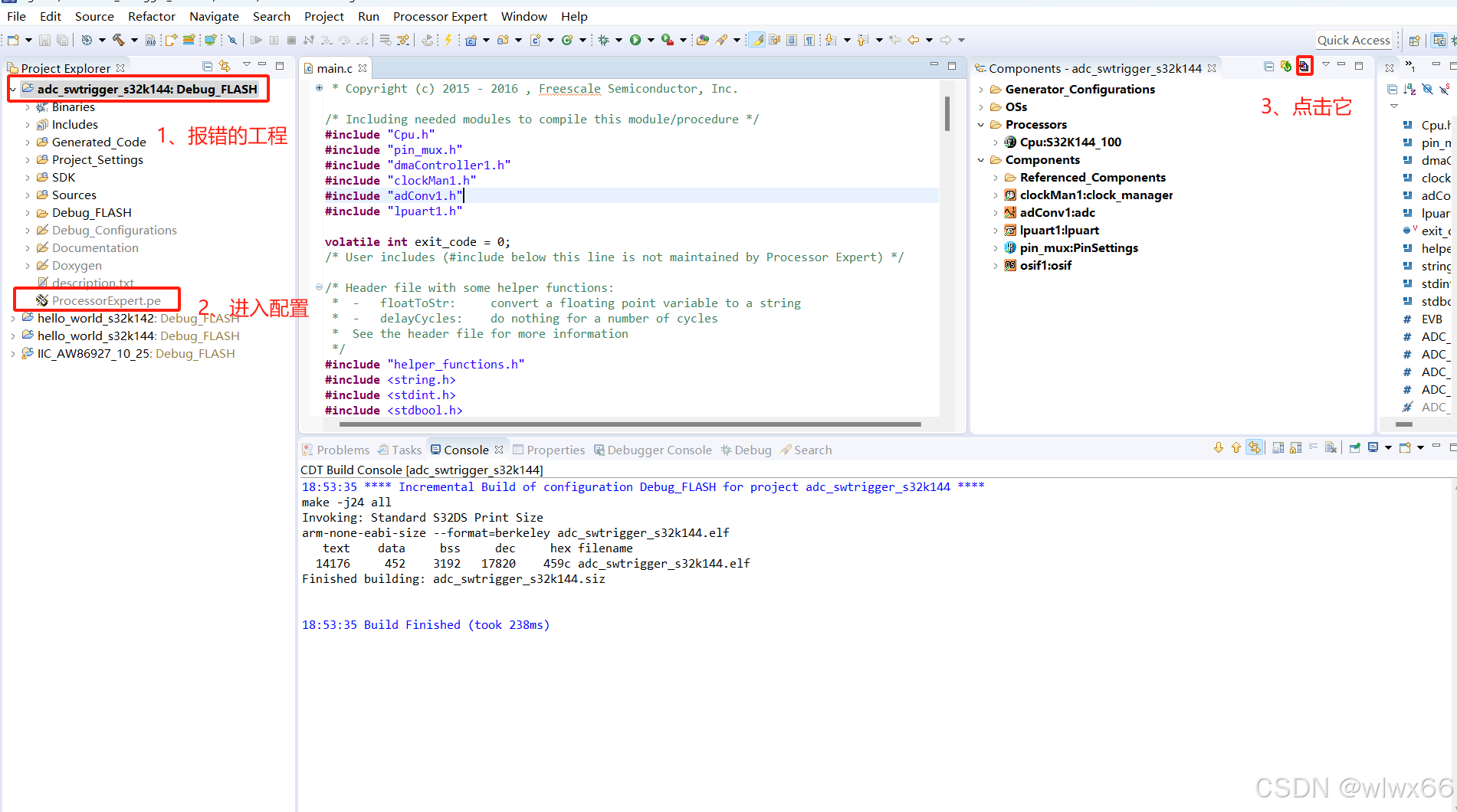
Task: Click the Generate Processor Expert Code icon
Action: (x=1305, y=67)
